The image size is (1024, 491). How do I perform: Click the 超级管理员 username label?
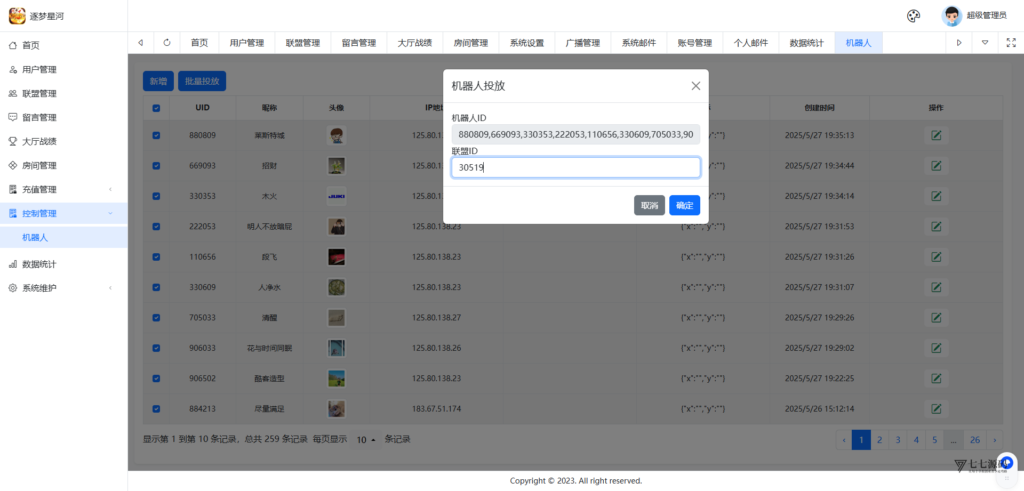[x=986, y=16]
